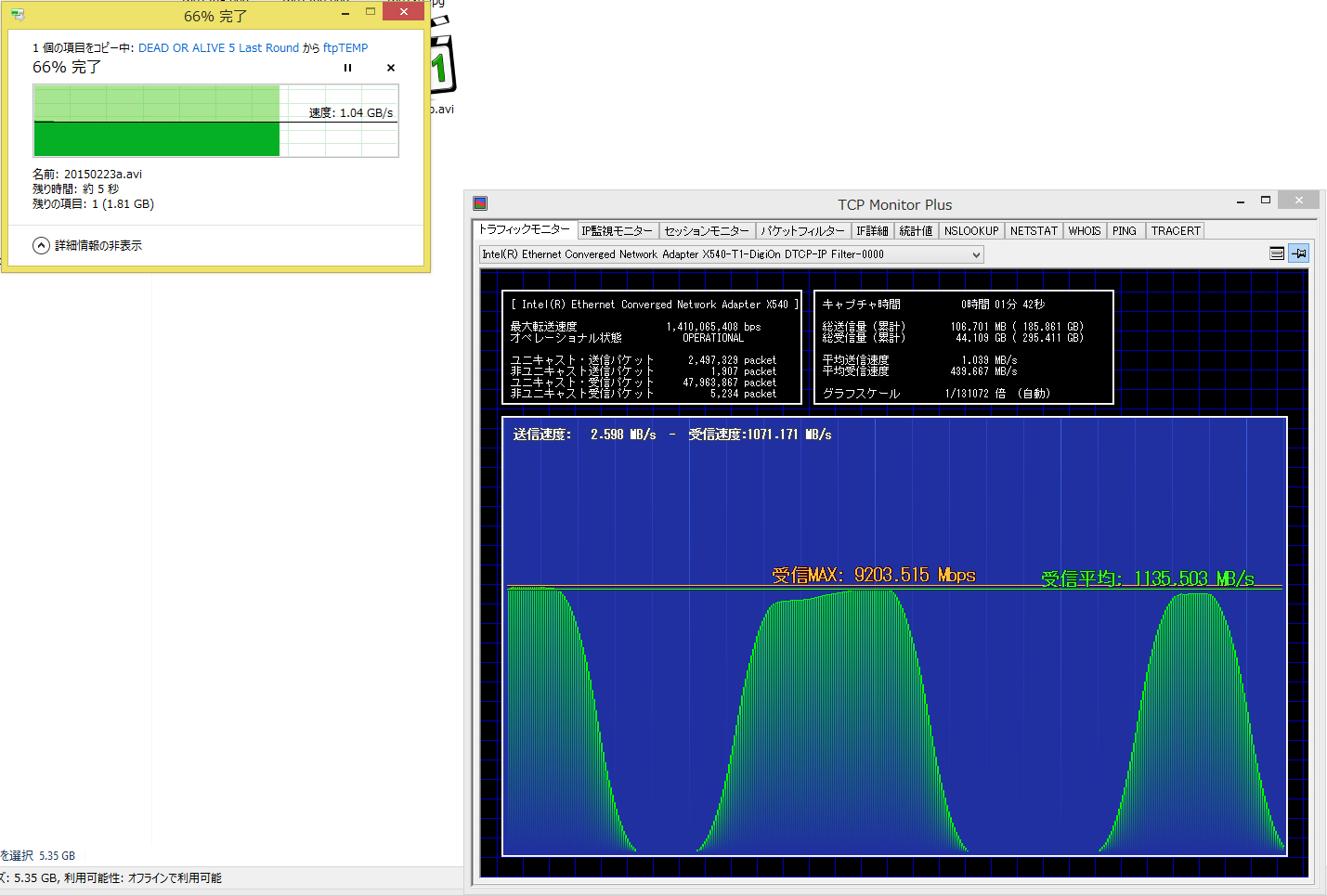The width and height of the screenshot is (1327, 896).
Task: Cancel the copy with the small X
Action: [391, 68]
